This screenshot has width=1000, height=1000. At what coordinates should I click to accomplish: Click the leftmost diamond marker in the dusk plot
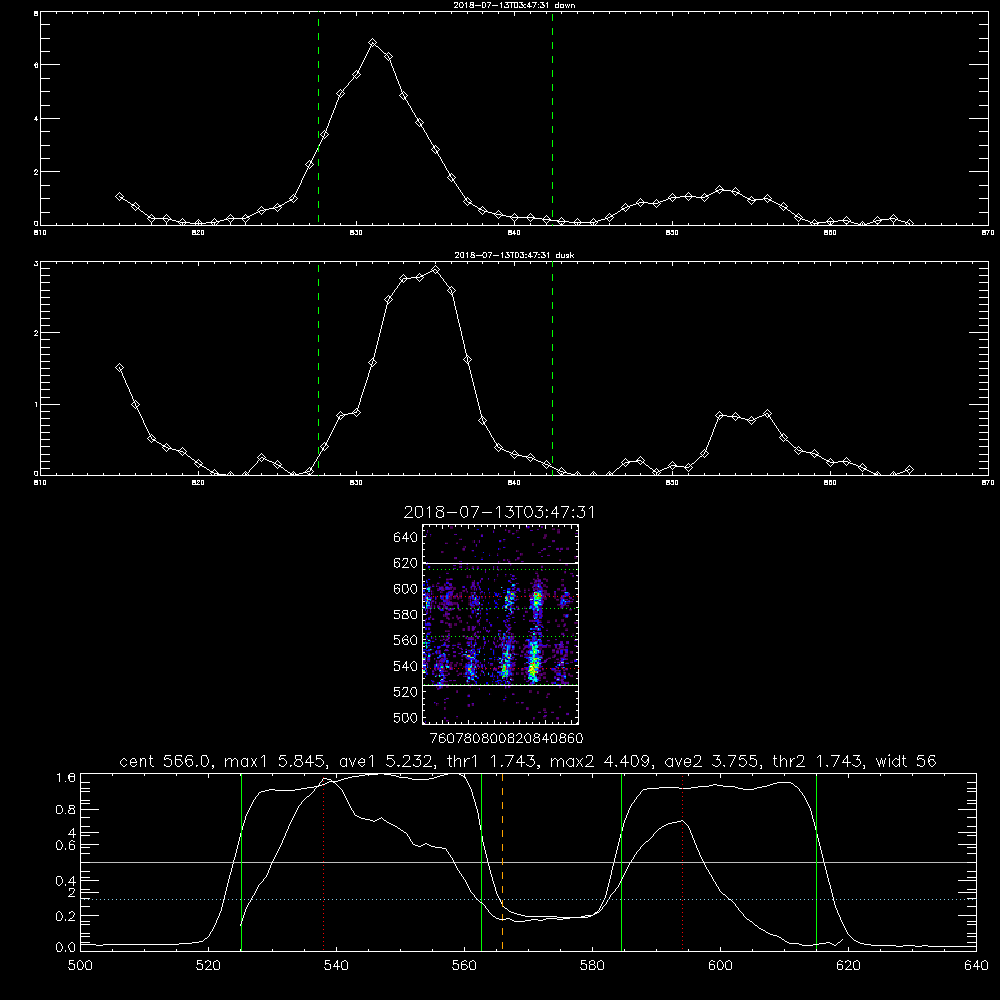[119, 368]
